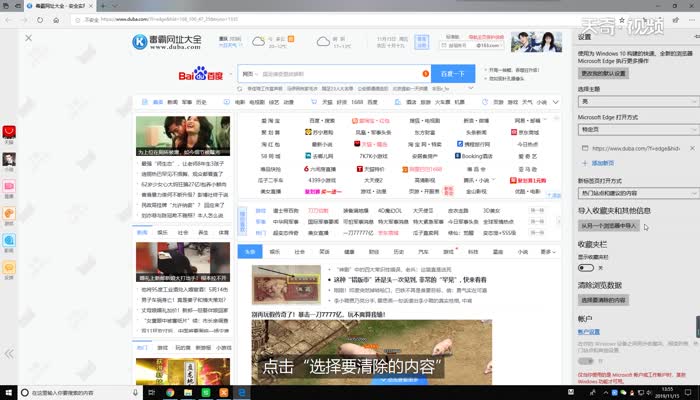Click the change default settings button

[x=603, y=73]
